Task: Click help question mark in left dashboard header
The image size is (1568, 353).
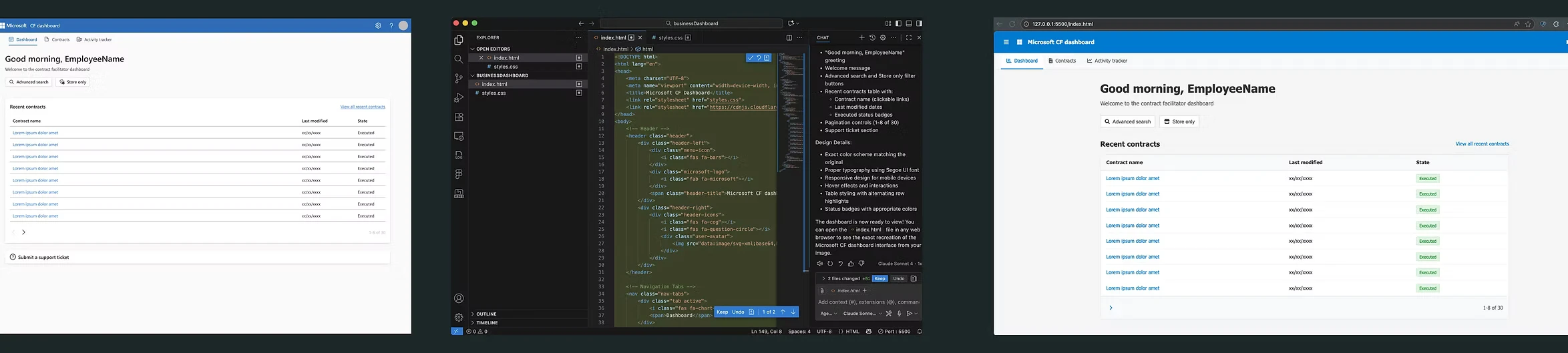Action: click(391, 25)
